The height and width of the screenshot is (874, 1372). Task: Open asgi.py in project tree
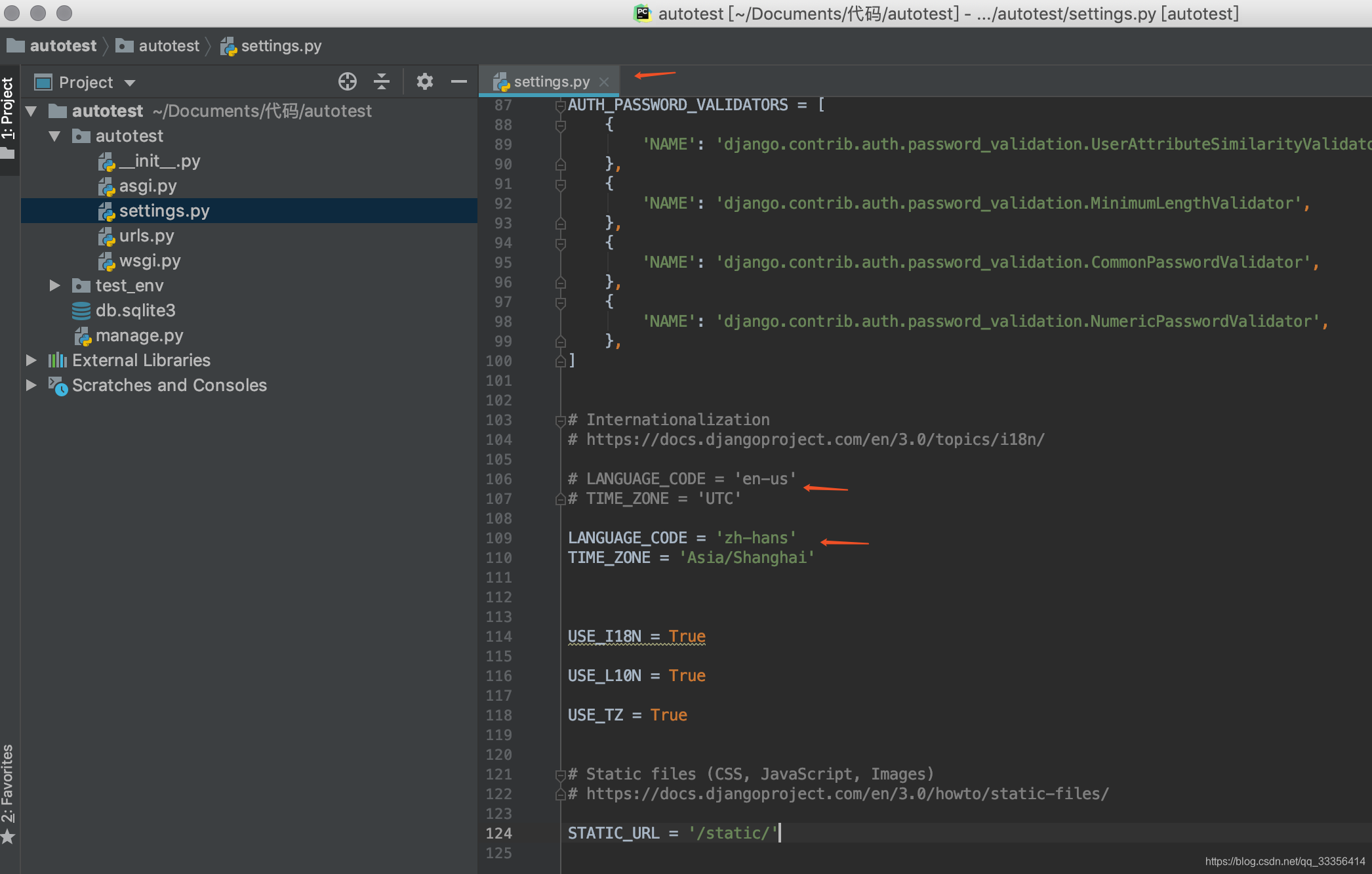[148, 186]
